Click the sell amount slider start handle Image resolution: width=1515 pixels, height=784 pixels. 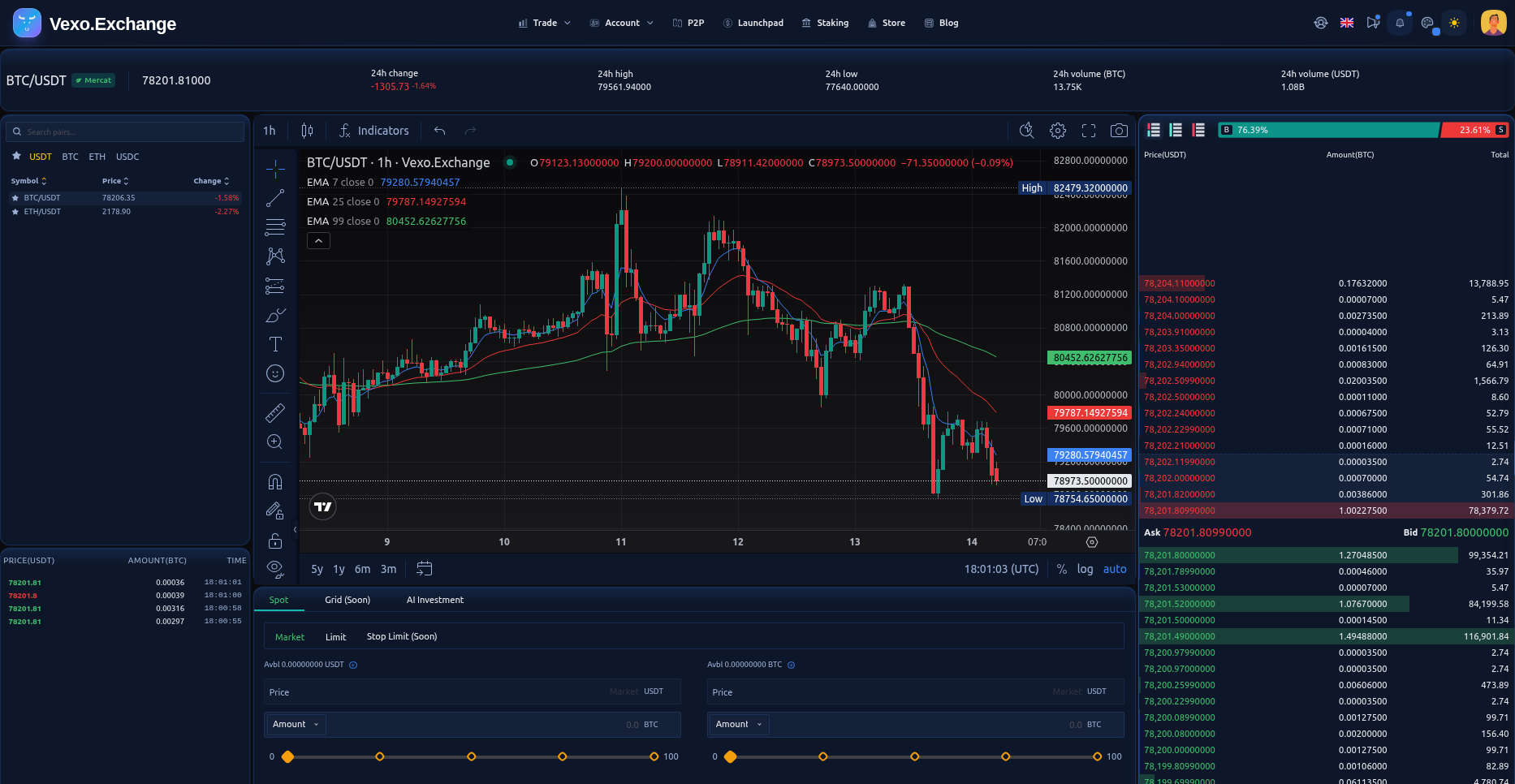731,756
